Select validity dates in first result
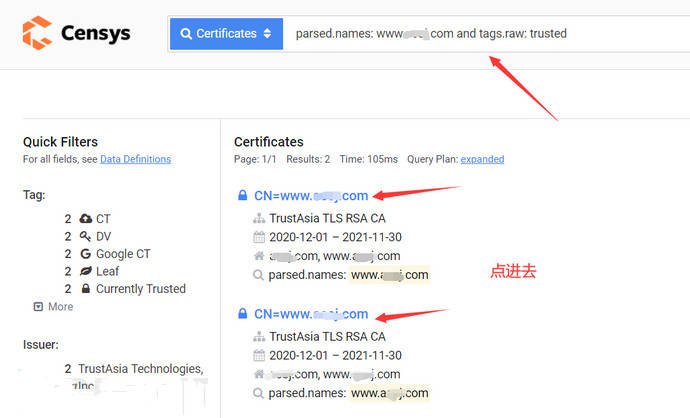Image resolution: width=690 pixels, height=418 pixels. (335, 237)
